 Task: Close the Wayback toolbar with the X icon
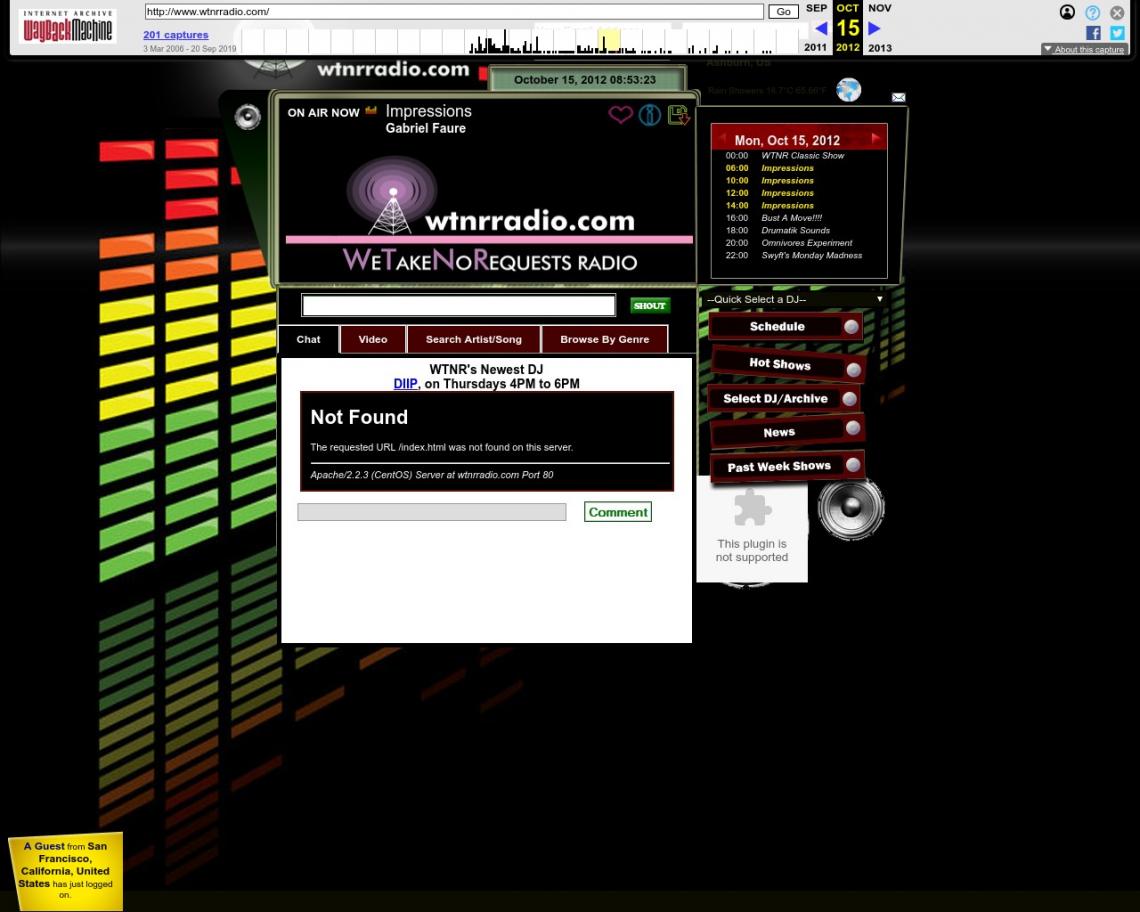[x=1117, y=12]
